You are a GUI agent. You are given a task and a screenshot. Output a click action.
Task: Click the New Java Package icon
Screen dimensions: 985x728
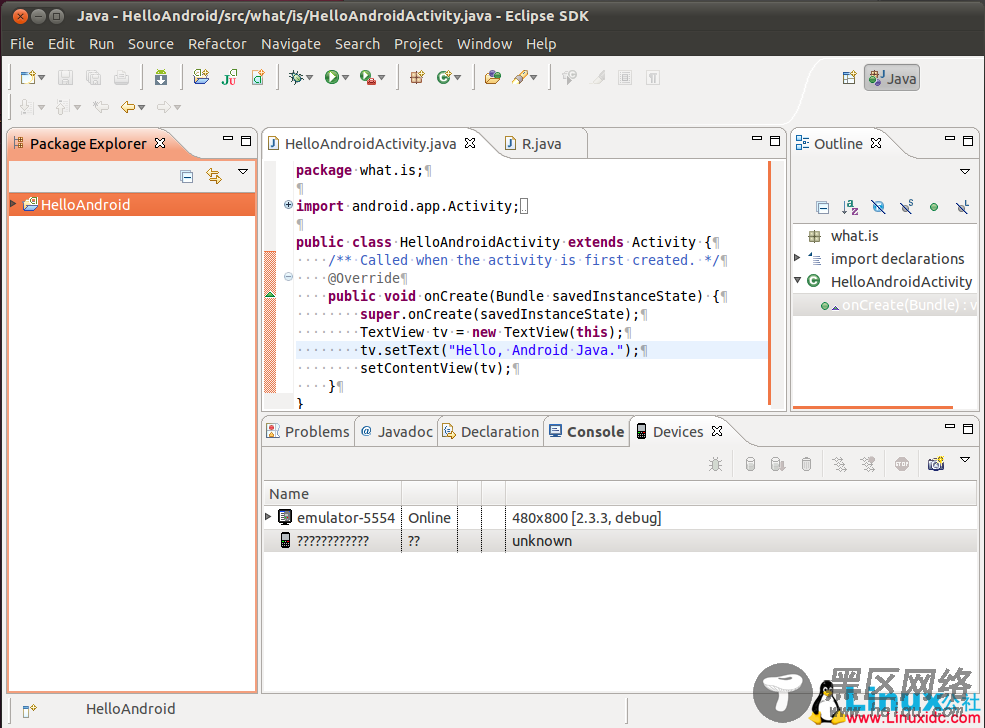coord(417,77)
